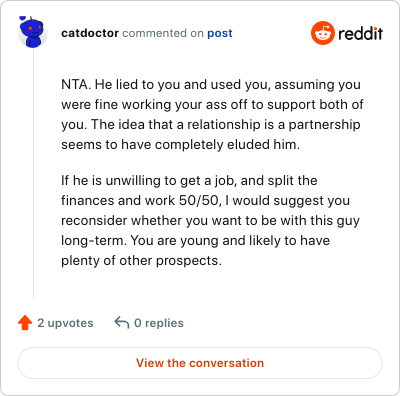Viewport: 400px width, 396px height.
Task: Click the line "seems to have completely eluded him."
Action: 181,145
